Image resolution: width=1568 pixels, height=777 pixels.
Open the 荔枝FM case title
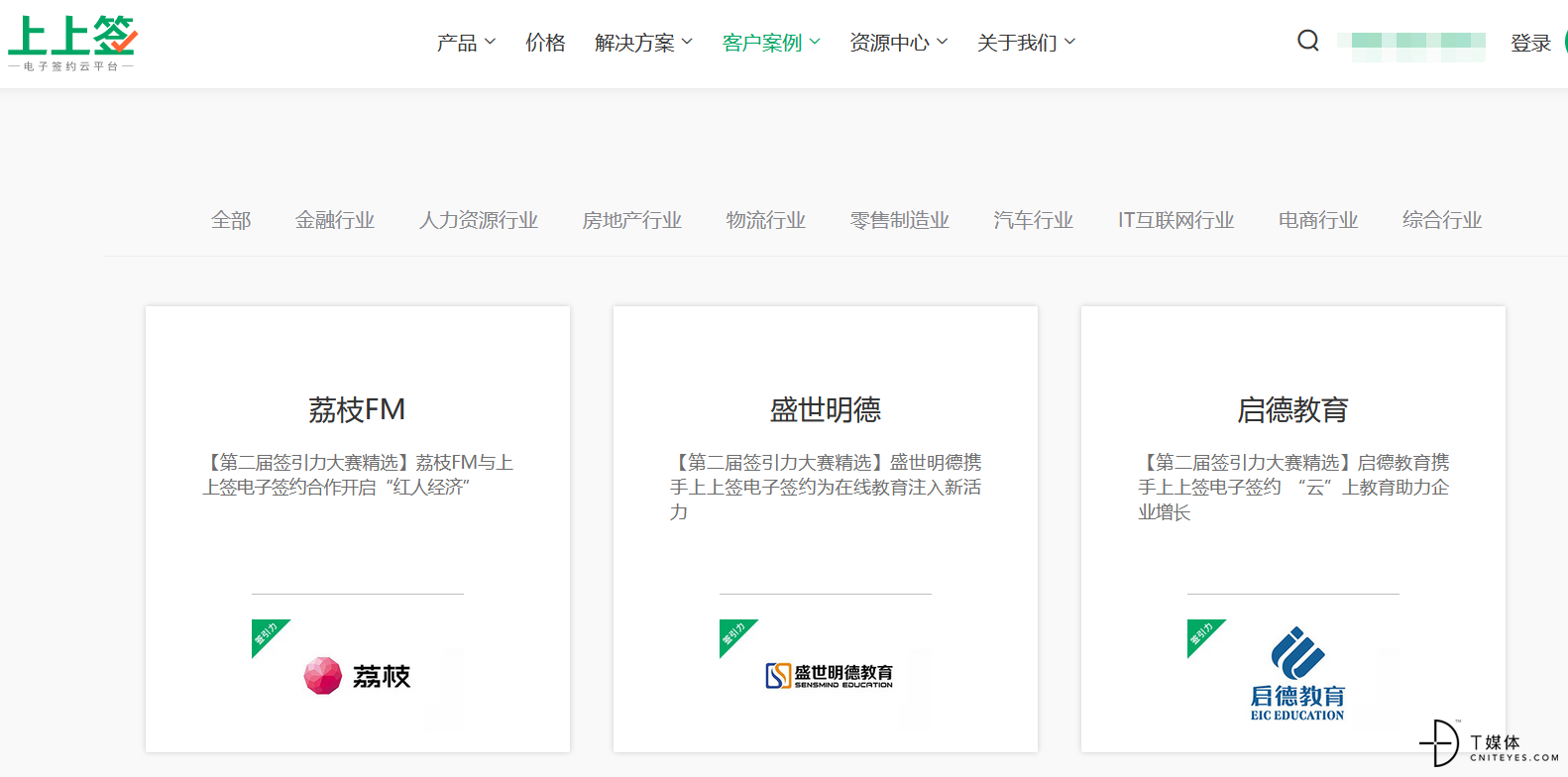pyautogui.click(x=357, y=409)
